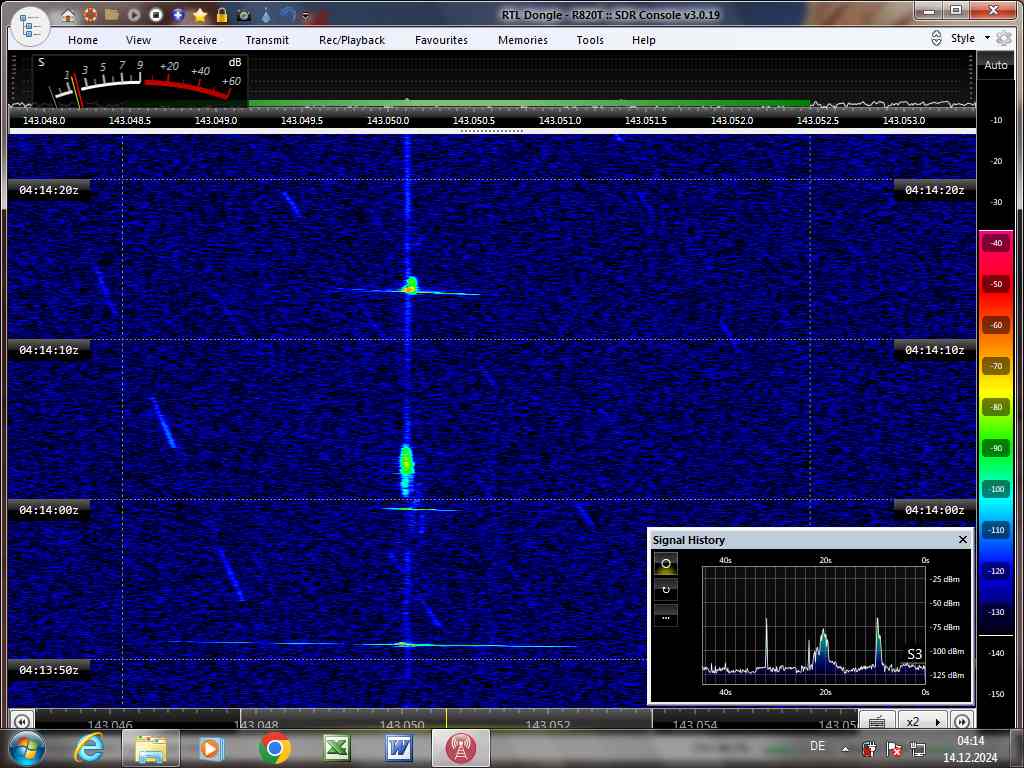Click the SDR Console antenna taskbar icon
This screenshot has height=768, width=1024.
click(x=460, y=748)
